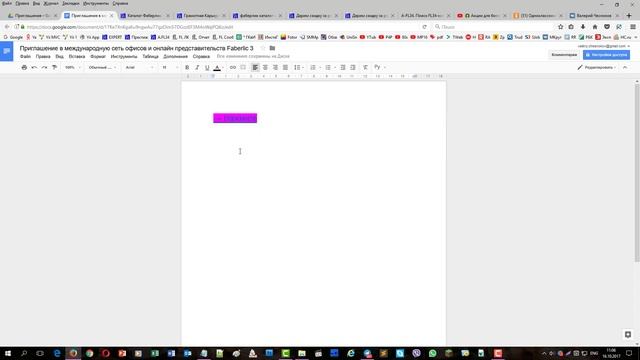
Task: Open browser downloads arrow icon
Action: click(x=583, y=27)
